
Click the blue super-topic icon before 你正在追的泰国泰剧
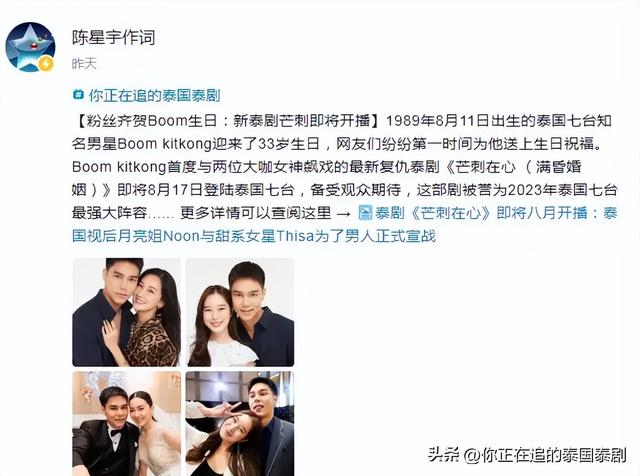pos(78,95)
